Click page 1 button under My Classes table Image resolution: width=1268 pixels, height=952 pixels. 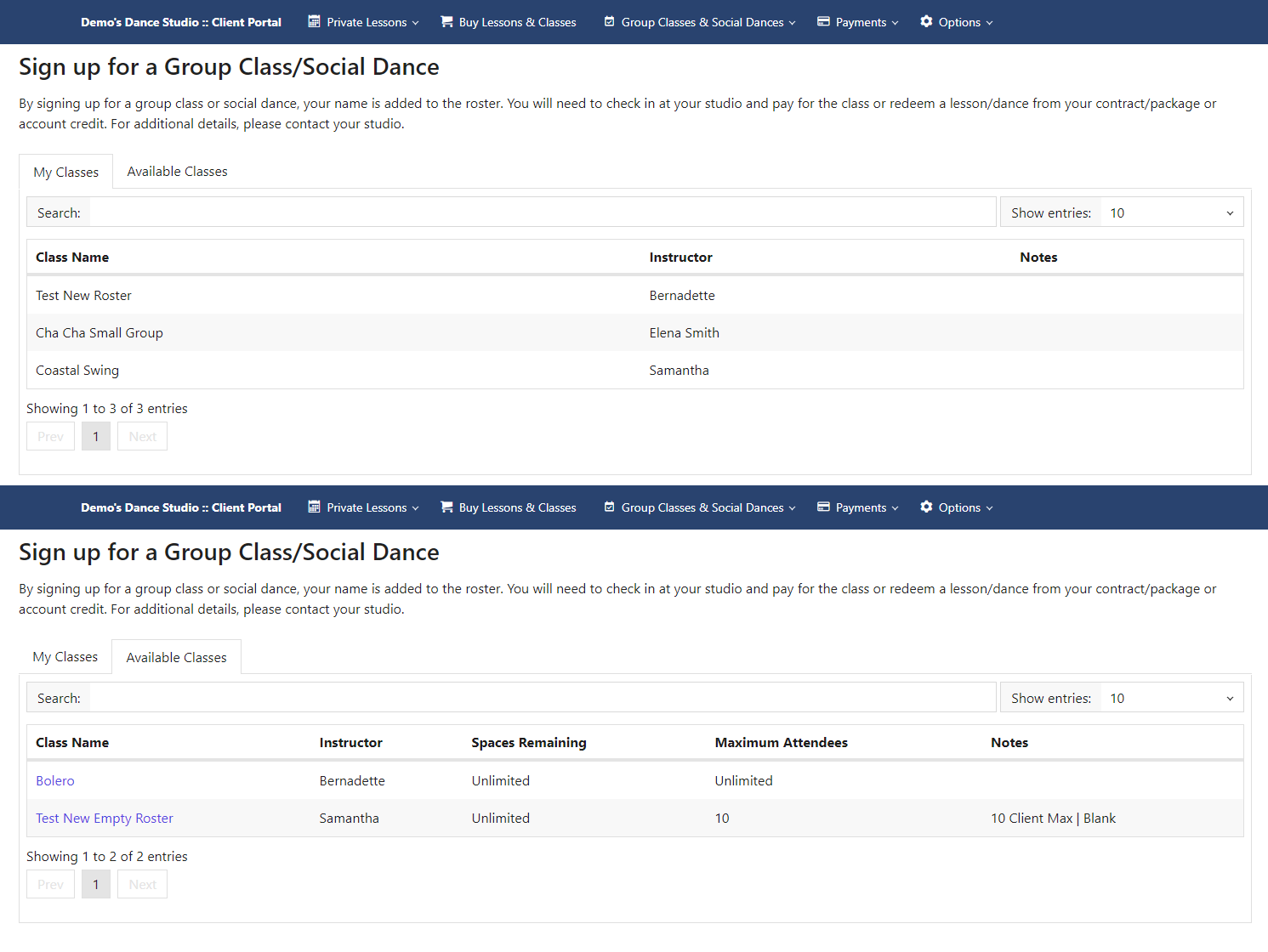tap(96, 436)
